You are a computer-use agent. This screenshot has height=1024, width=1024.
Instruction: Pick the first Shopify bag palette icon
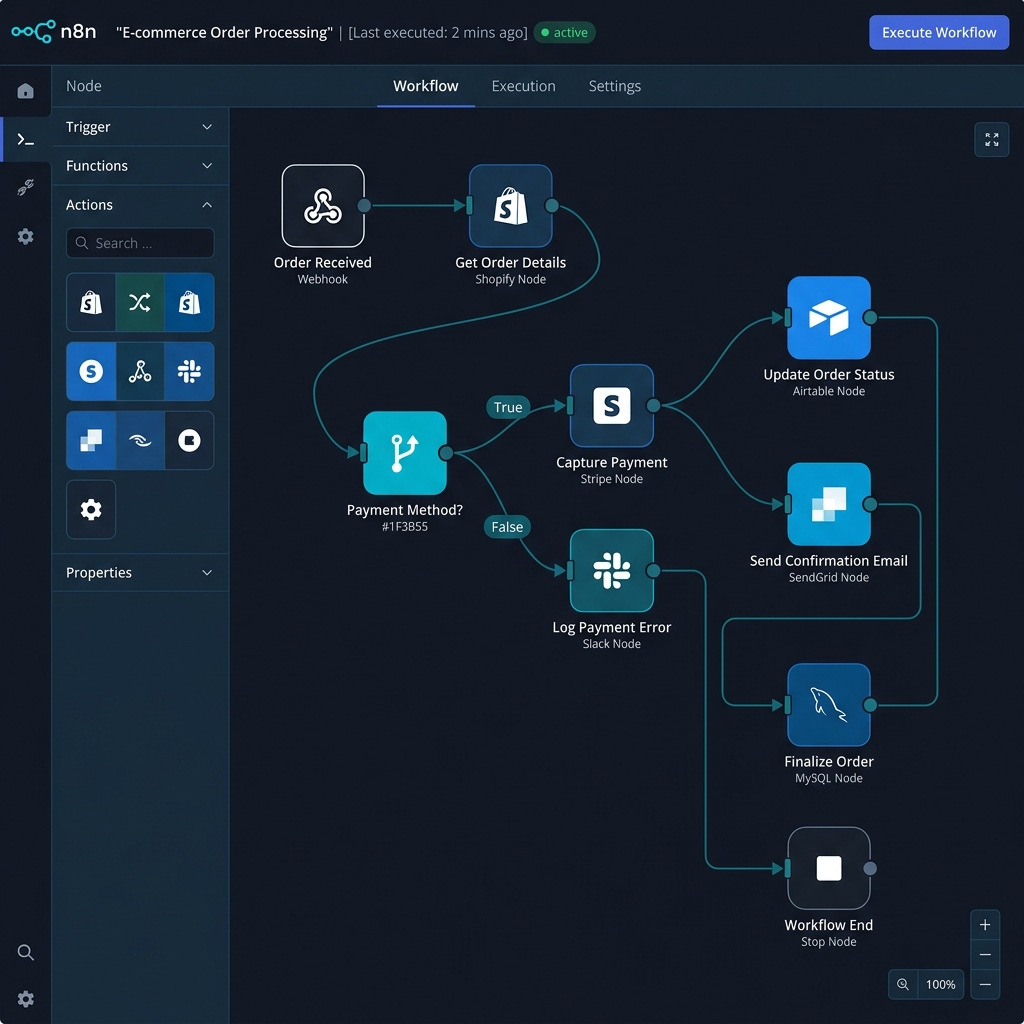pyautogui.click(x=91, y=302)
